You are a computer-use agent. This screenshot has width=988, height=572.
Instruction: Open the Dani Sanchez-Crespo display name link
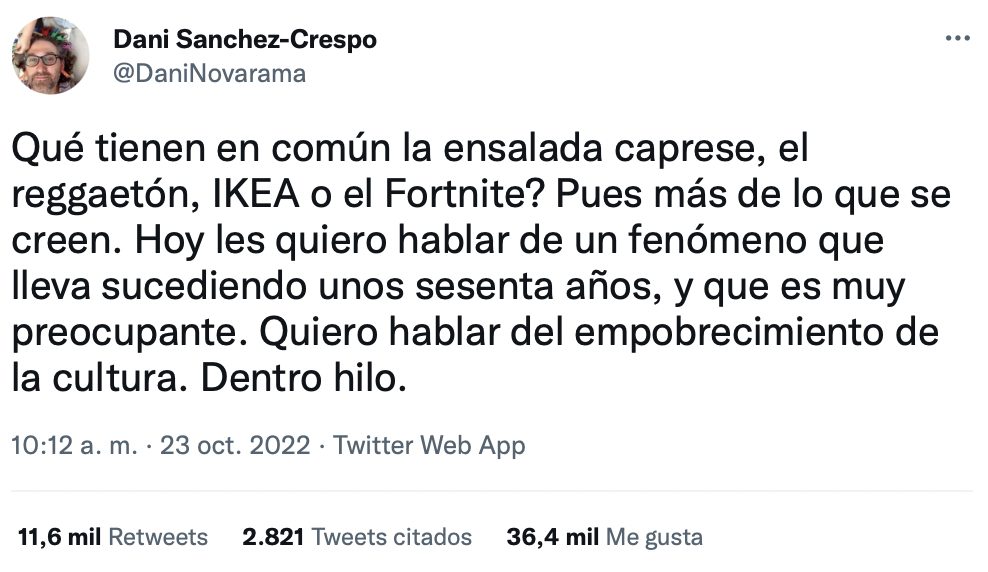[x=245, y=40]
